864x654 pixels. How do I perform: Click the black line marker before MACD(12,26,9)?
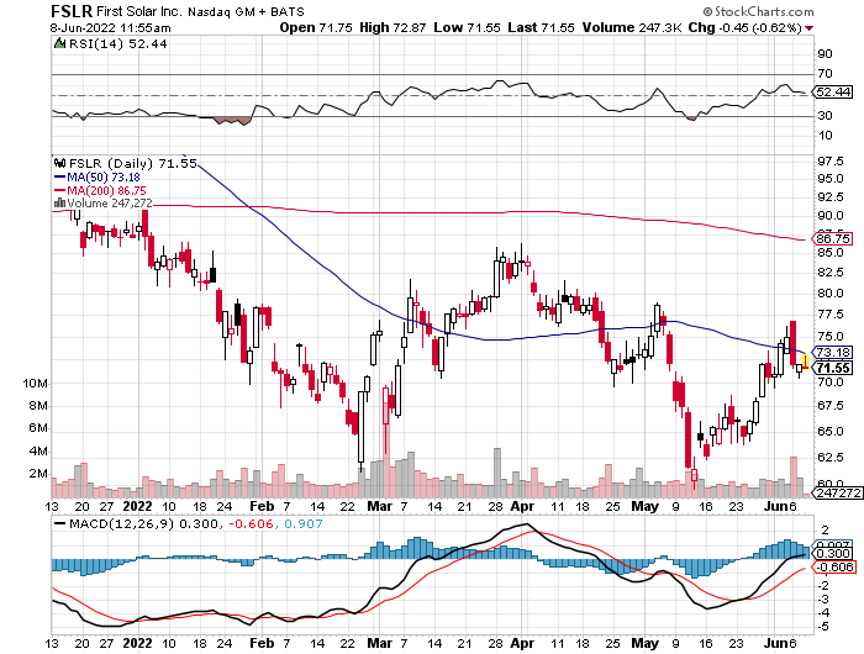pyautogui.click(x=60, y=524)
